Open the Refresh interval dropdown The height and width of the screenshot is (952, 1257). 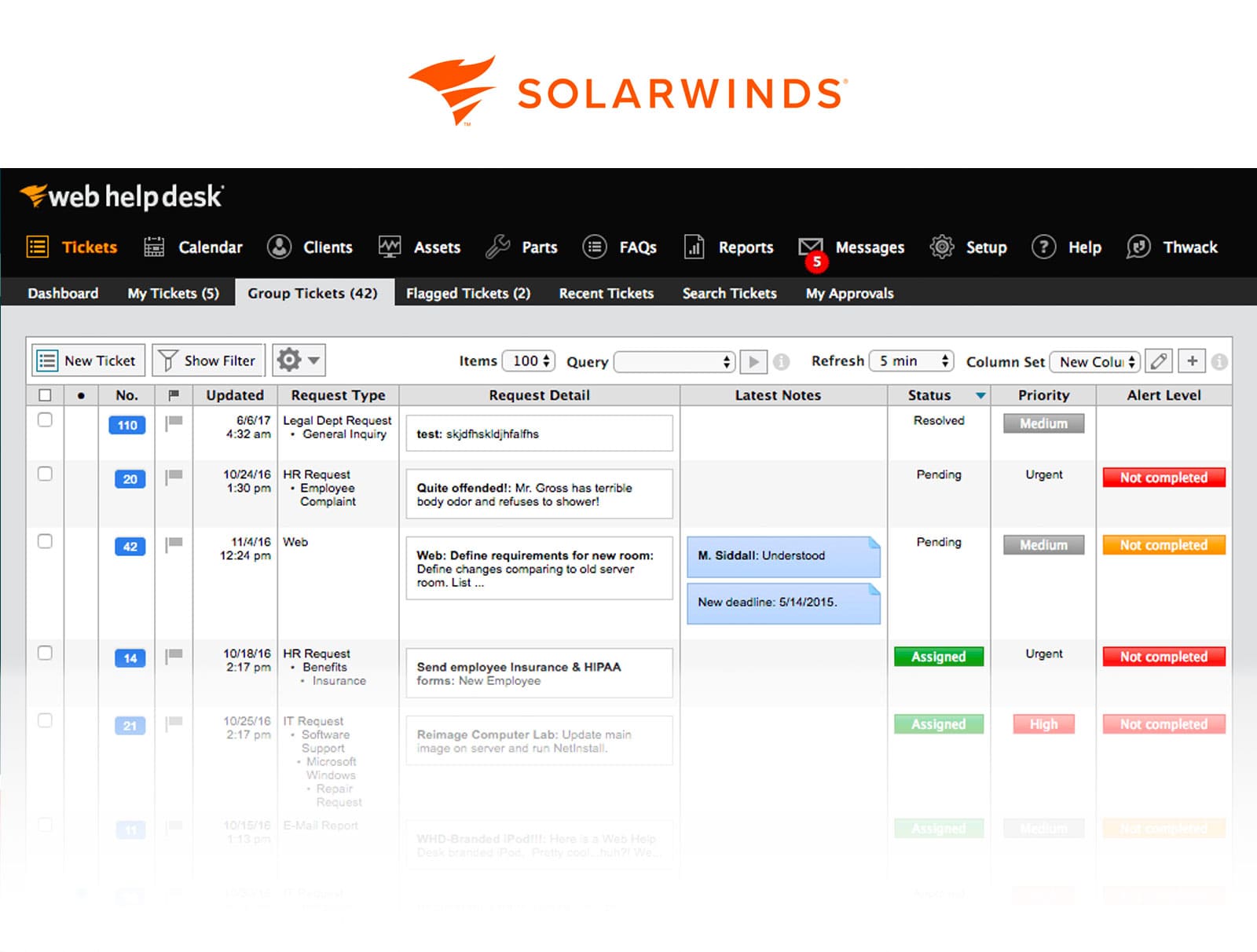click(x=910, y=361)
